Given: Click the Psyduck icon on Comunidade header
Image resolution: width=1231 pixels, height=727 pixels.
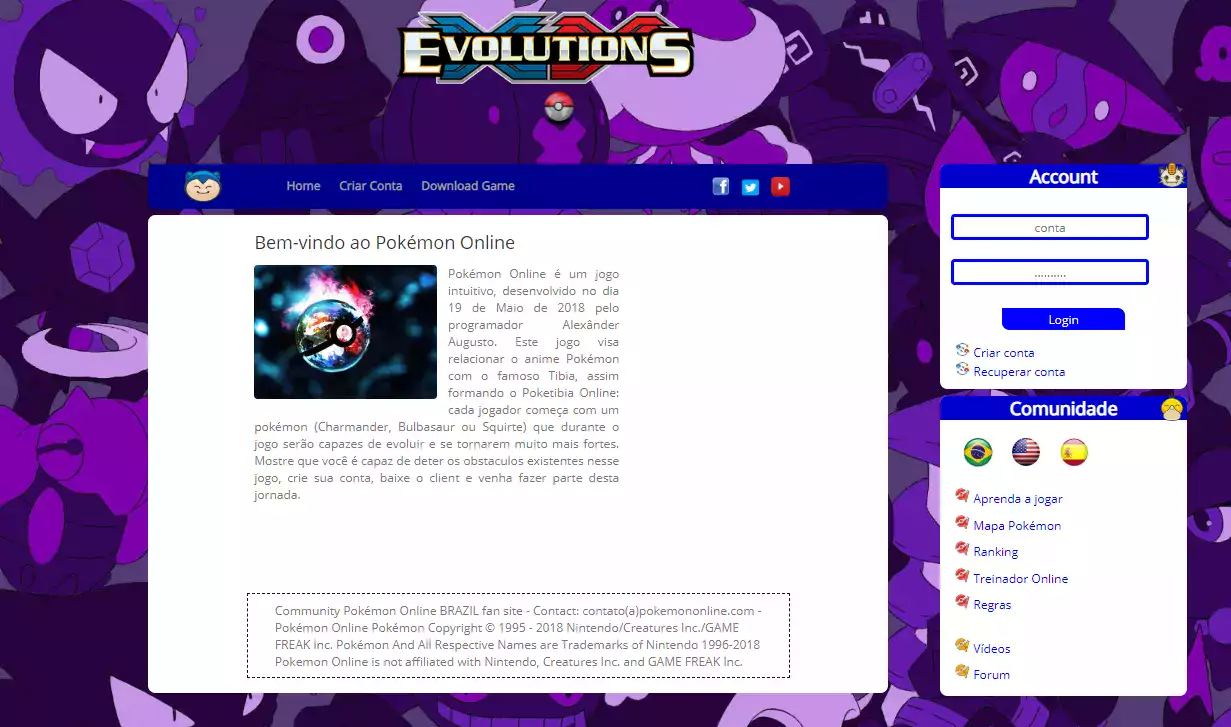Looking at the screenshot, I should 1172,408.
